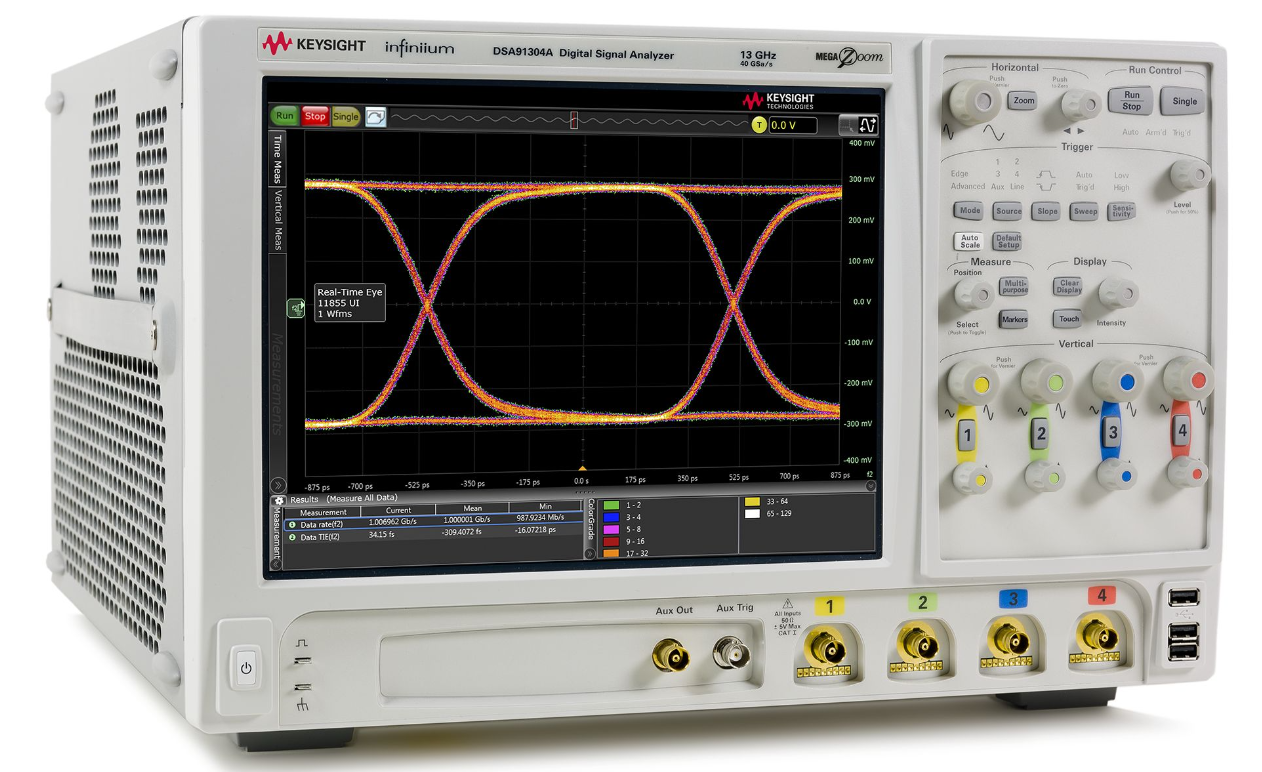The width and height of the screenshot is (1262, 772).
Task: Open the Time Meas side tab
Action: point(277,159)
